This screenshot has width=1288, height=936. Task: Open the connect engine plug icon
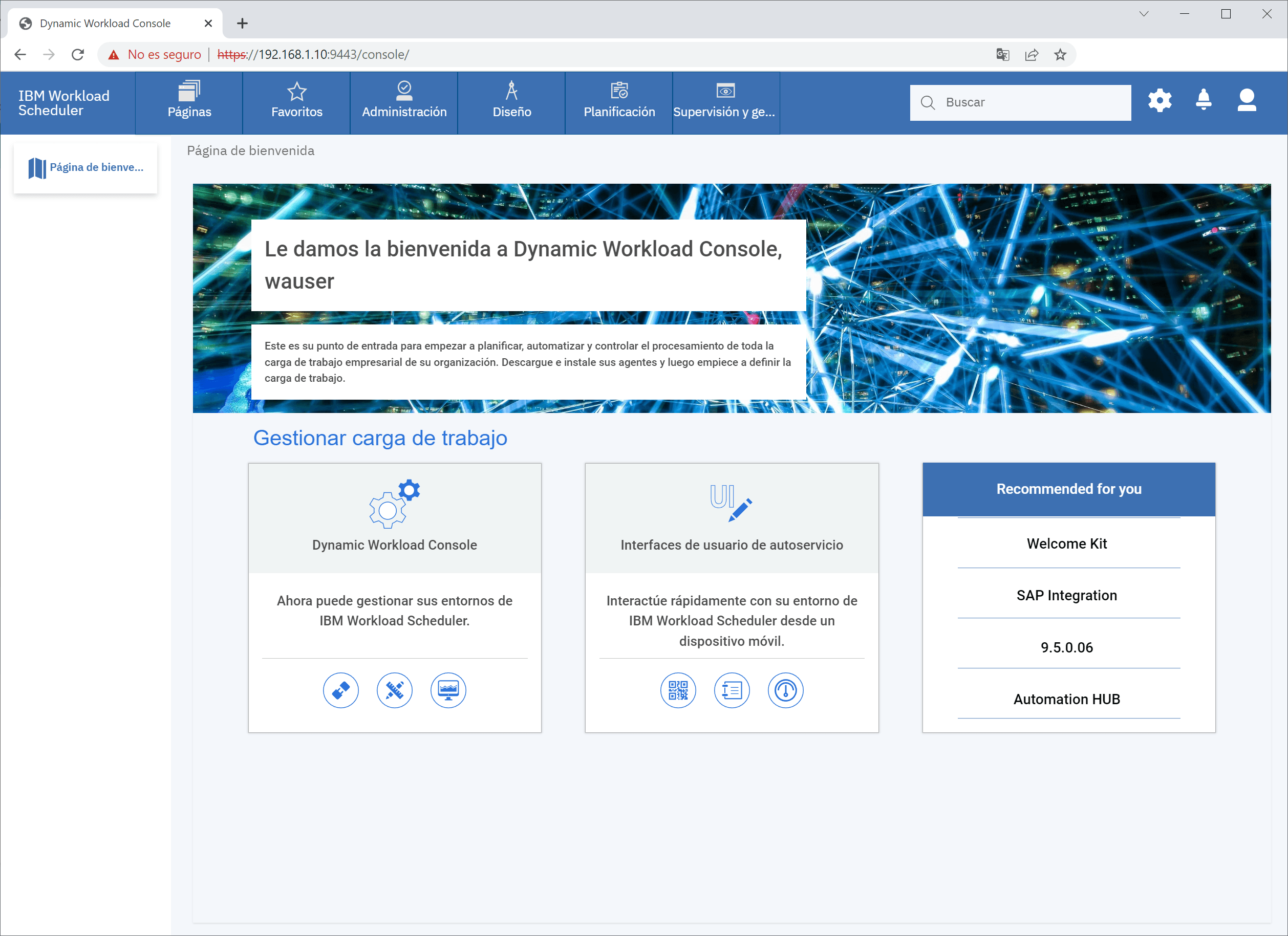341,690
